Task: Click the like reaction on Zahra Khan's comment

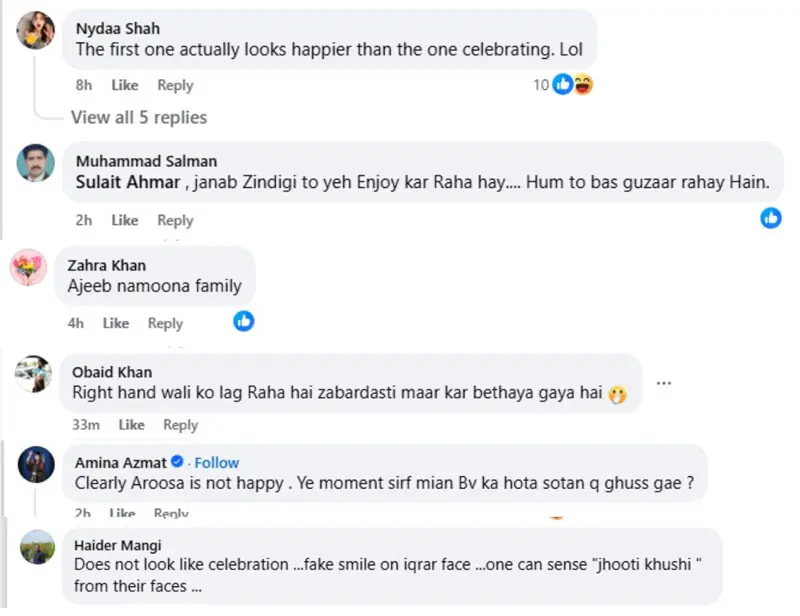Action: (243, 321)
